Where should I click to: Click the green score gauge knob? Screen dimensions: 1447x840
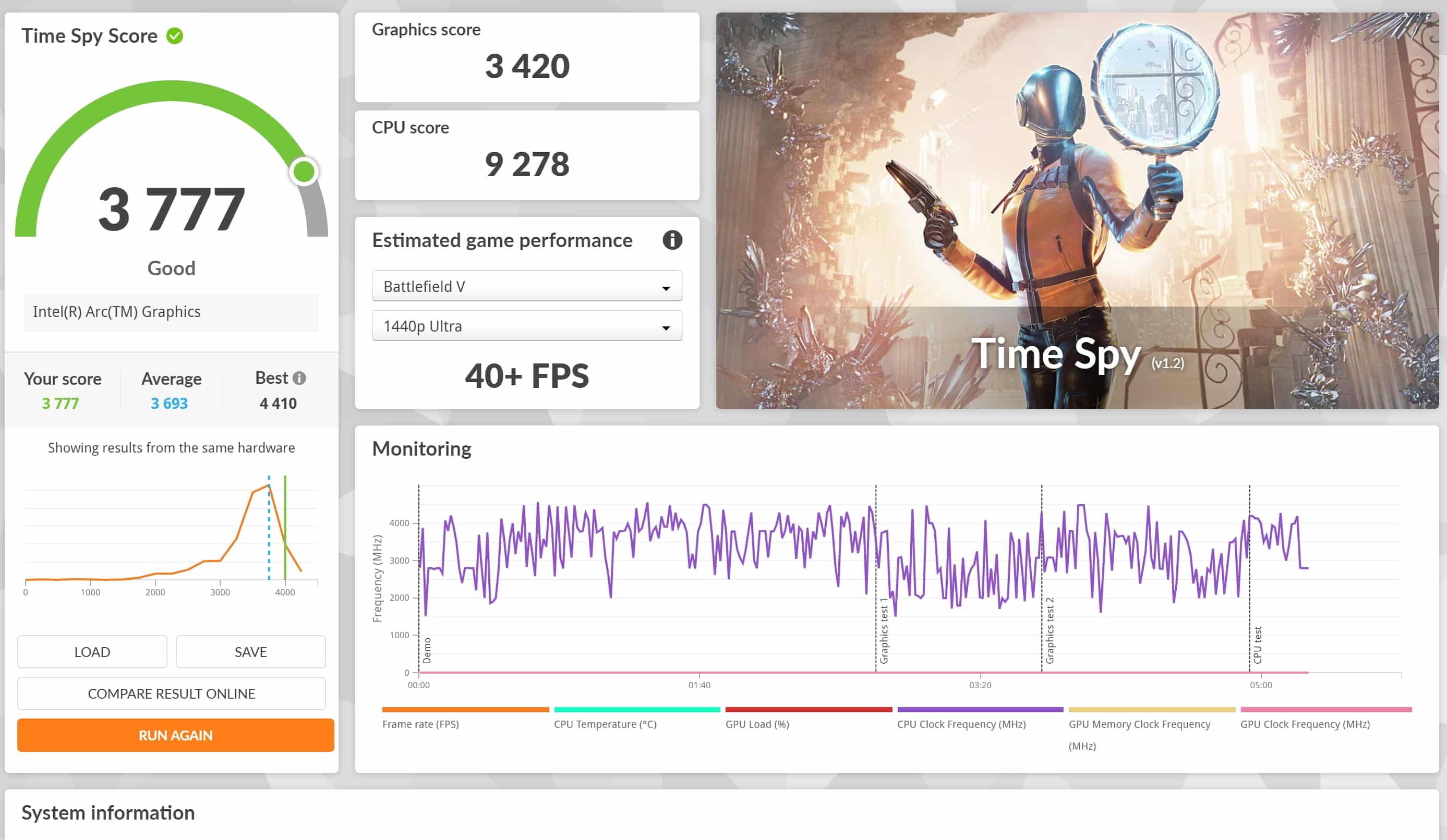304,171
